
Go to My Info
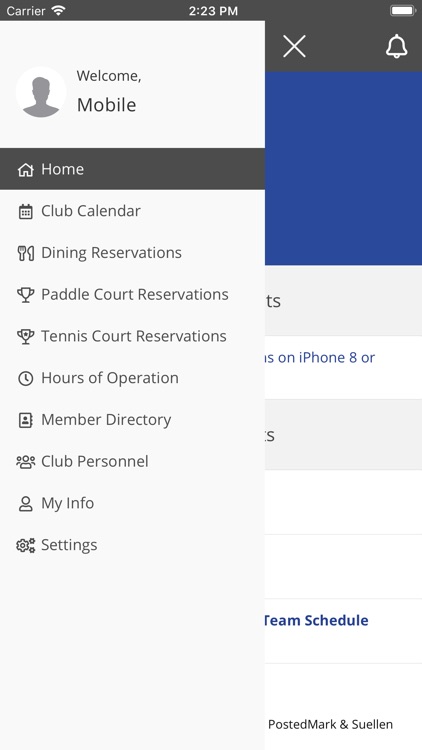[132, 503]
